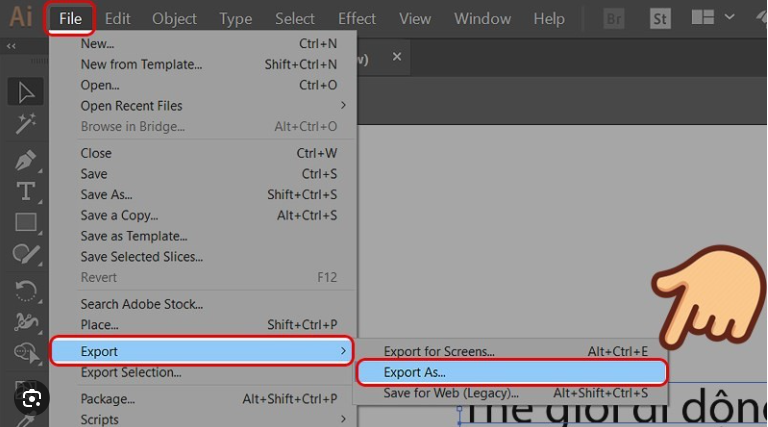Select the Magic Wand tool
The width and height of the screenshot is (768, 427).
tap(26, 124)
